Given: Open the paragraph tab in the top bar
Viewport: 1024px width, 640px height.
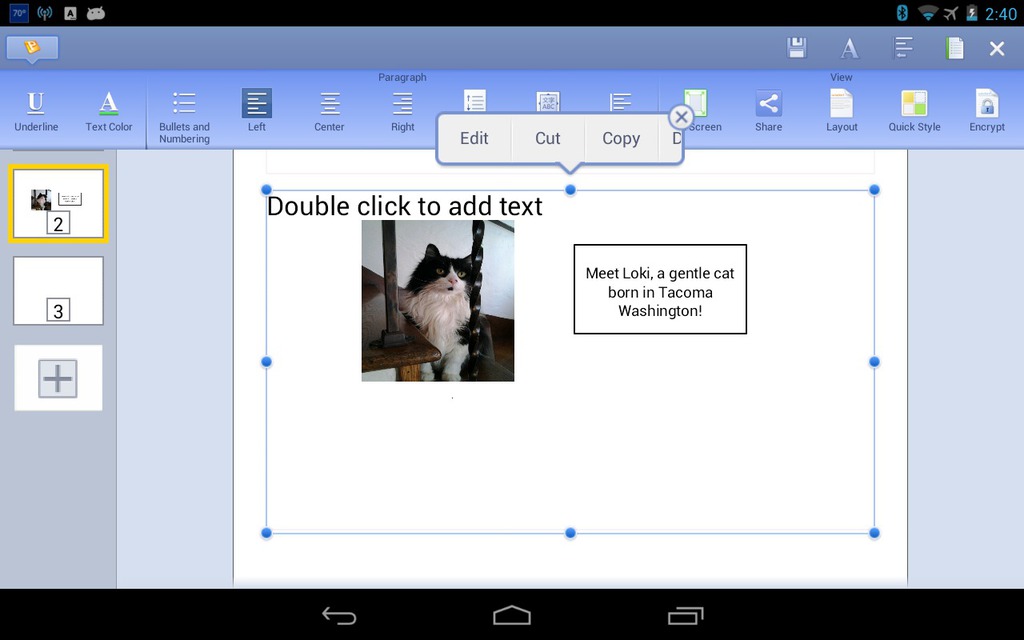Looking at the screenshot, I should pyautogui.click(x=903, y=48).
